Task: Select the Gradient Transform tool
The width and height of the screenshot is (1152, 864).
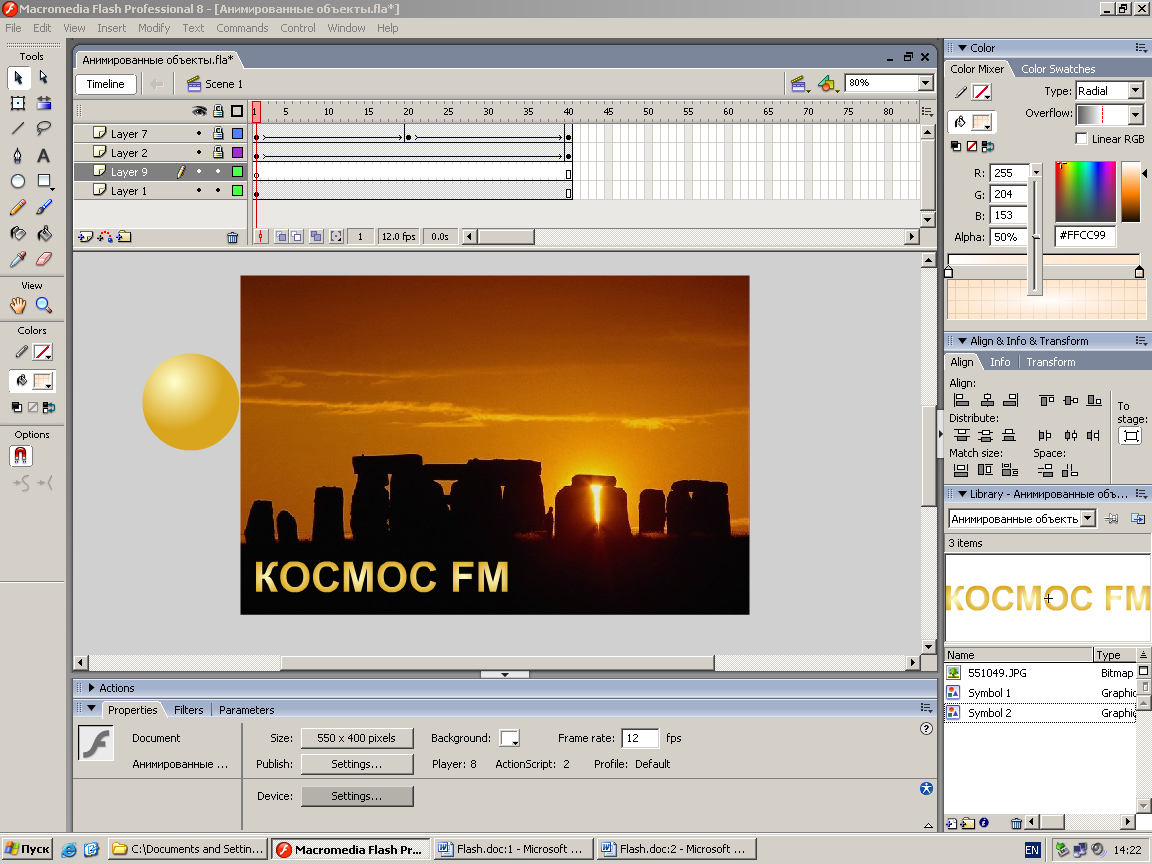Action: click(x=44, y=103)
